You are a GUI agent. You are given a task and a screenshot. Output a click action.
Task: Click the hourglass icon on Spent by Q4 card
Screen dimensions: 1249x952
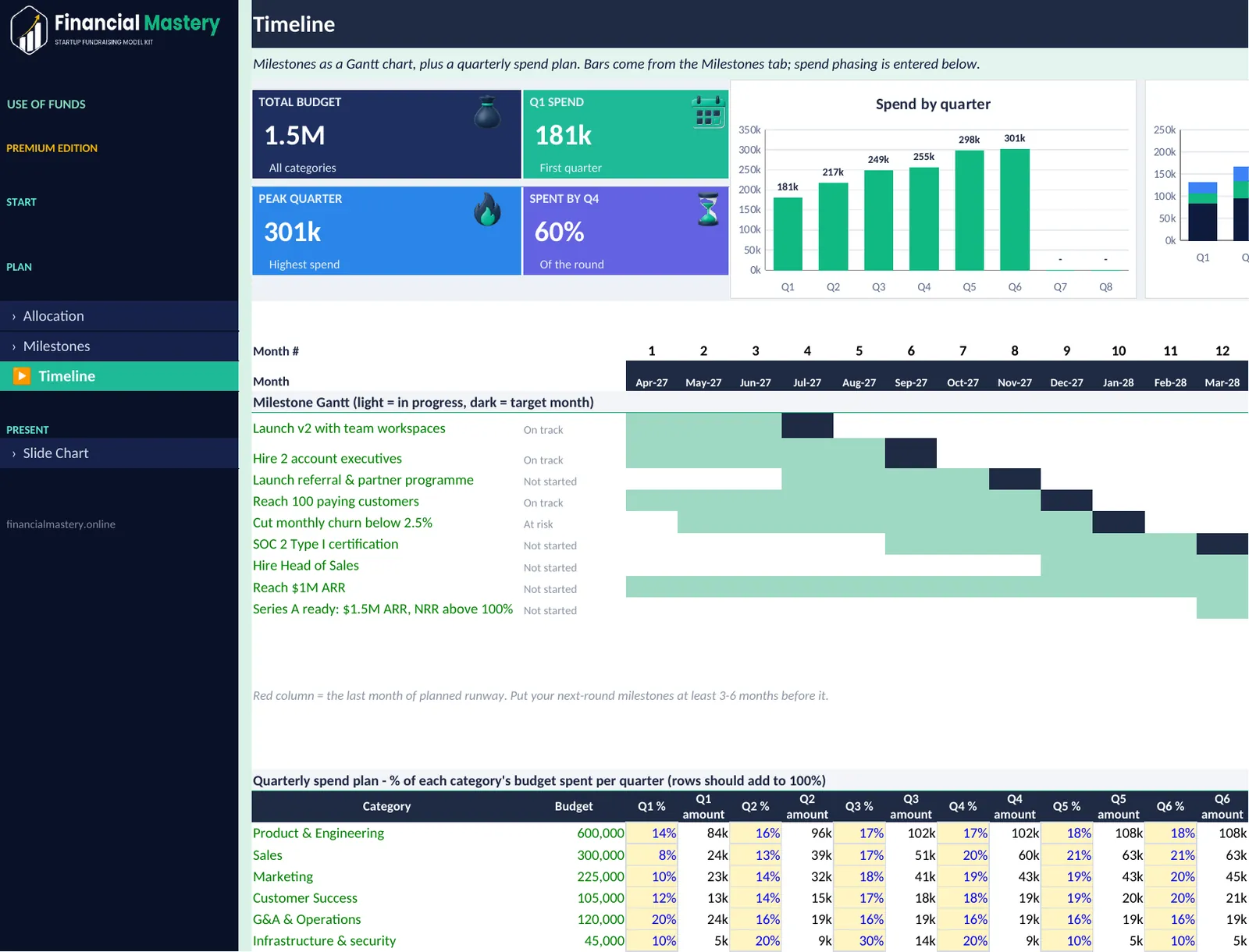point(708,209)
